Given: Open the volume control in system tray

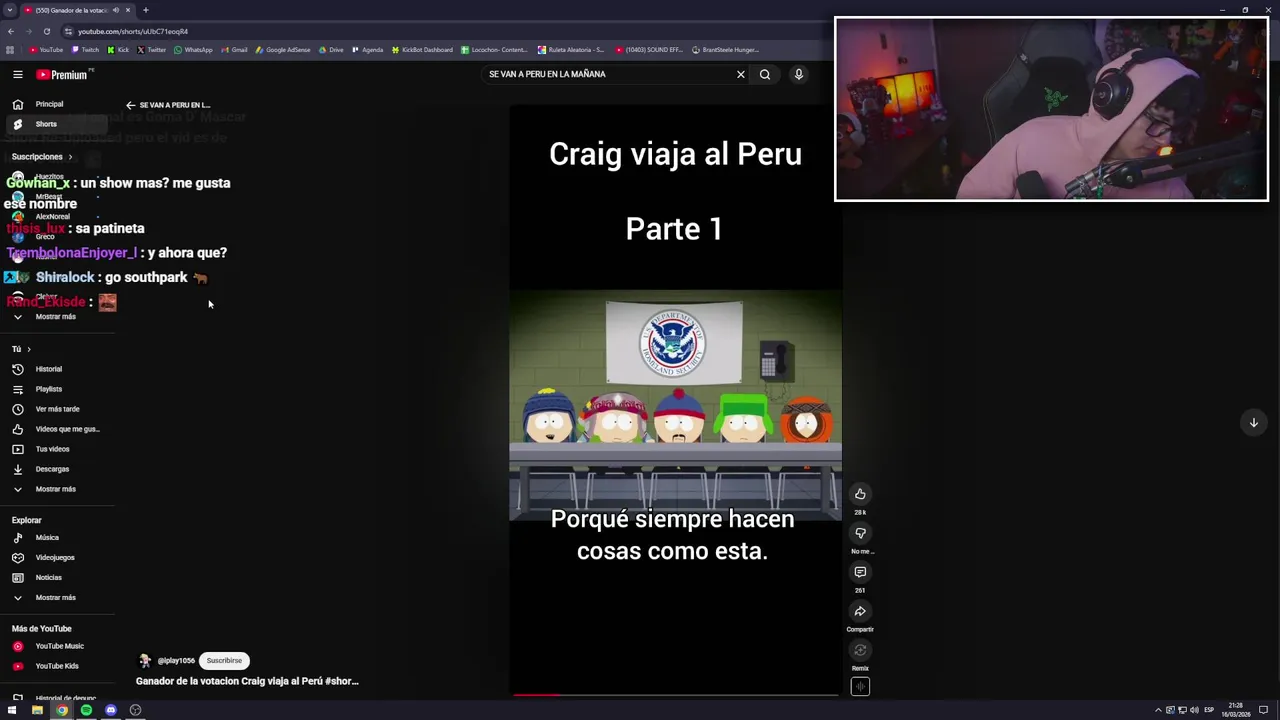Looking at the screenshot, I should pos(1195,710).
